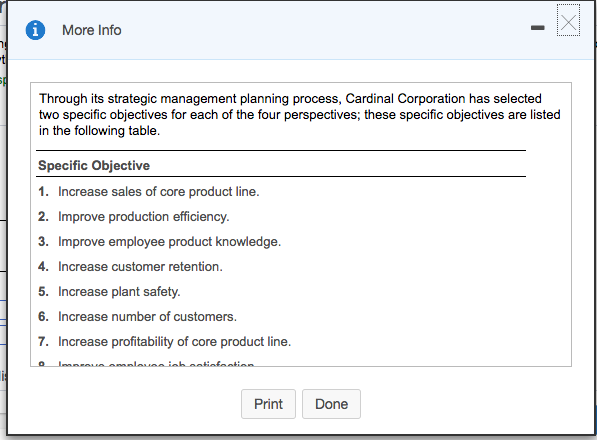Click the 'Specific Objective' column header
597x440 pixels.
pyautogui.click(x=94, y=166)
